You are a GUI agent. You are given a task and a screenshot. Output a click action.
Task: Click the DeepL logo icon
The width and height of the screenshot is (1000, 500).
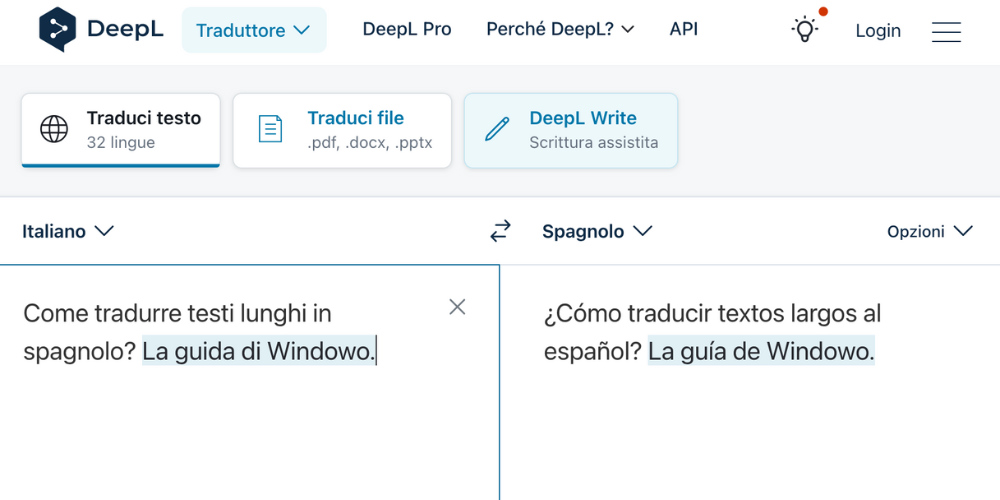57,30
